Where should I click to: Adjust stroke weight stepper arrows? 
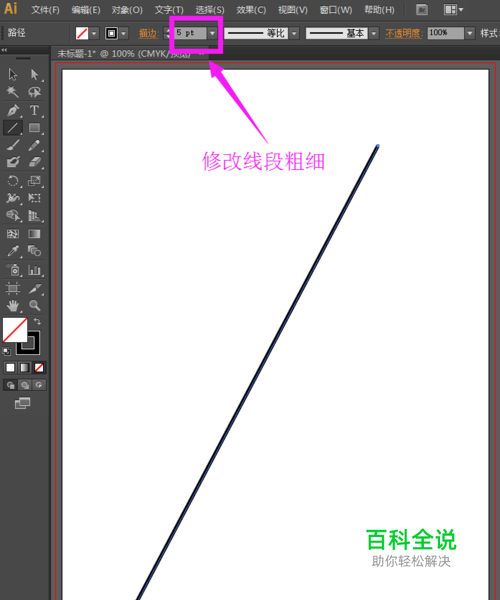pos(168,33)
